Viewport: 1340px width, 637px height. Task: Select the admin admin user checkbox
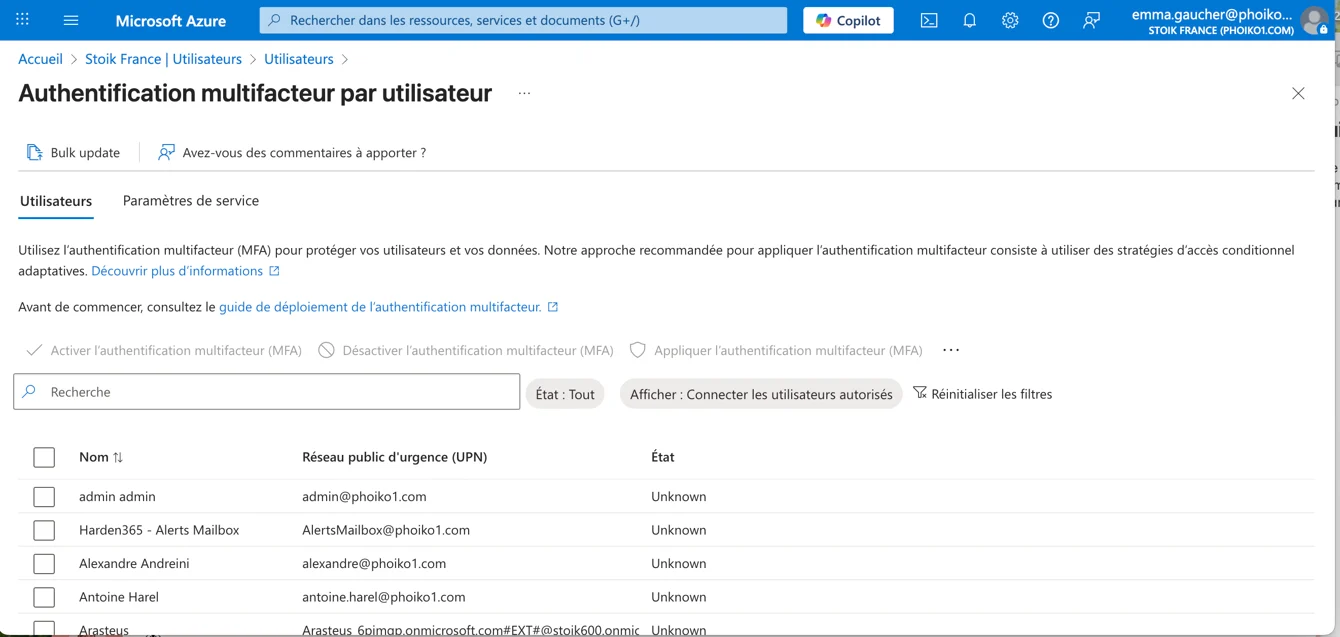[44, 497]
